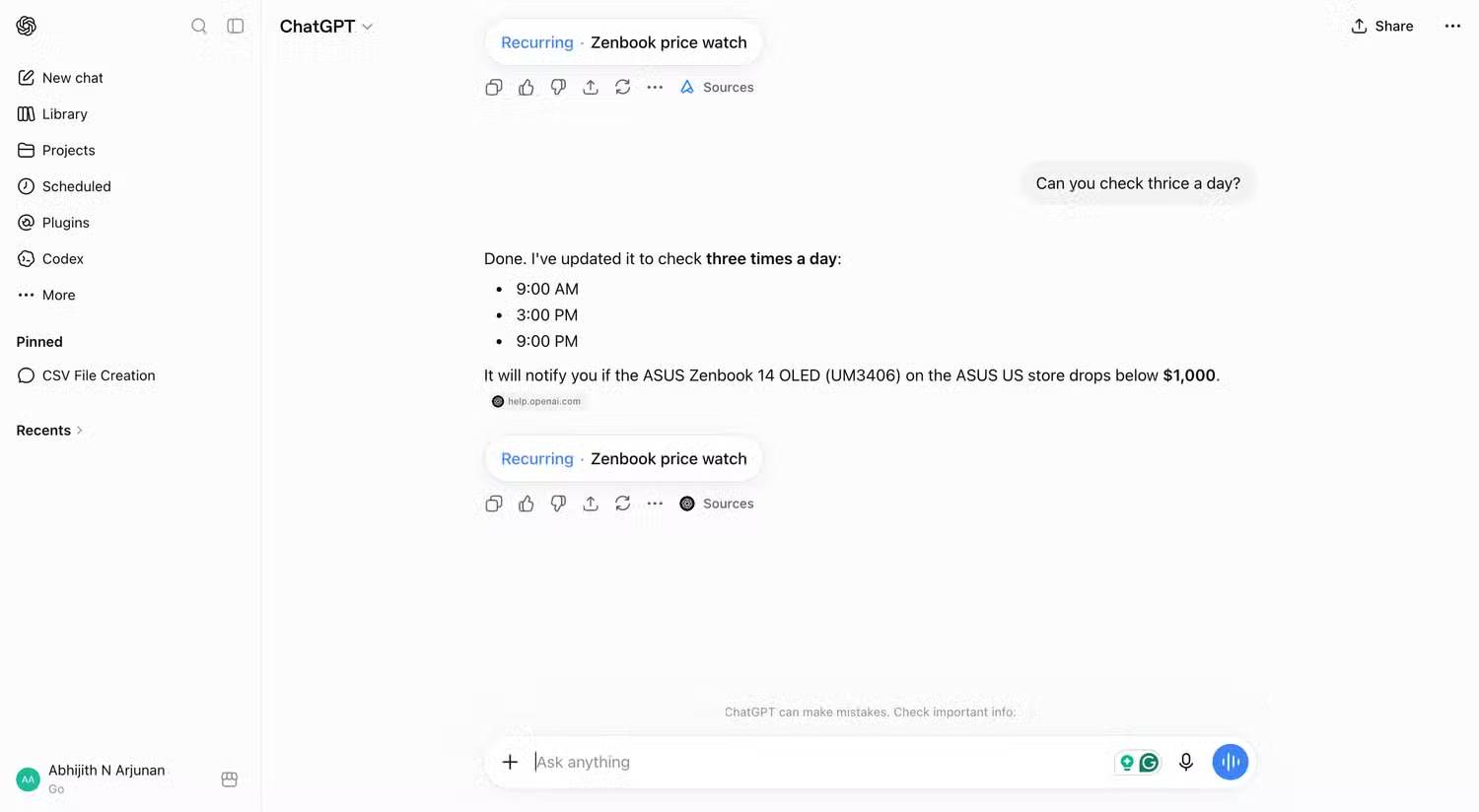This screenshot has width=1479, height=812.
Task: Click the green lightbulb extension icon
Action: [1127, 763]
